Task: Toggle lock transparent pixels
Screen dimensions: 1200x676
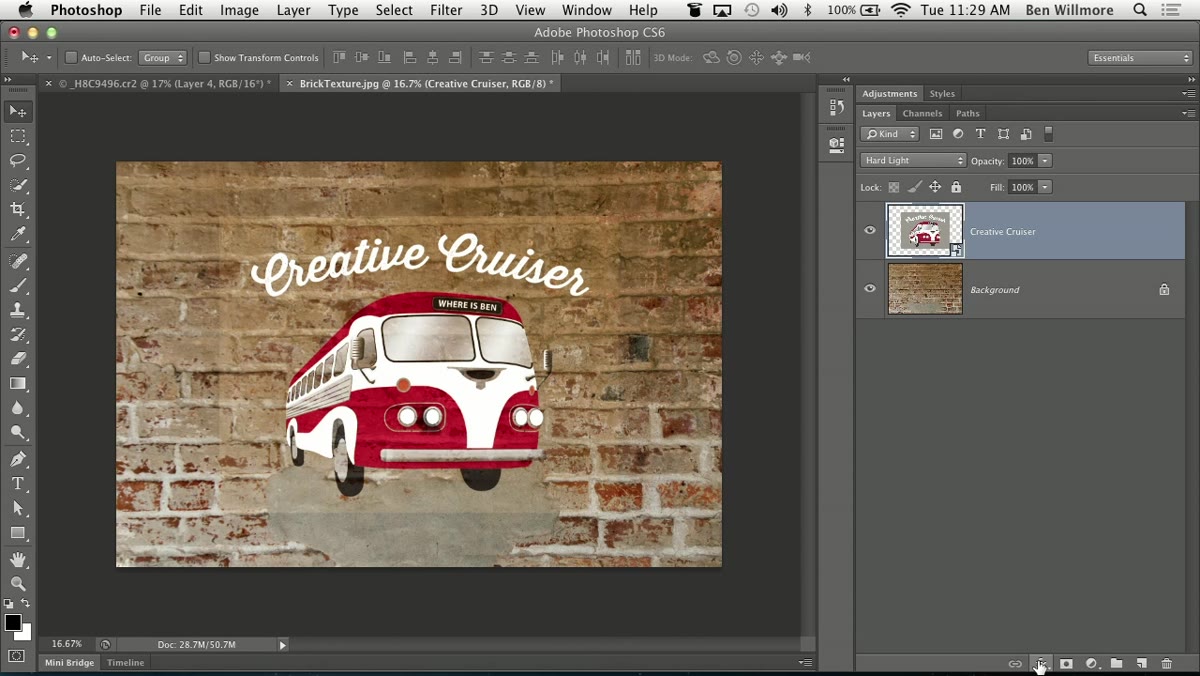Action: point(894,187)
